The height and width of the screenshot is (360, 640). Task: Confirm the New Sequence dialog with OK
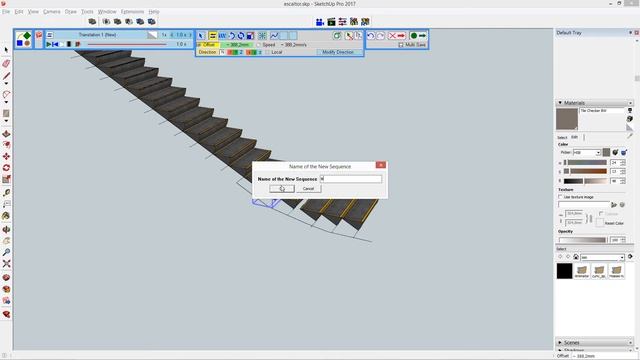pyautogui.click(x=282, y=189)
